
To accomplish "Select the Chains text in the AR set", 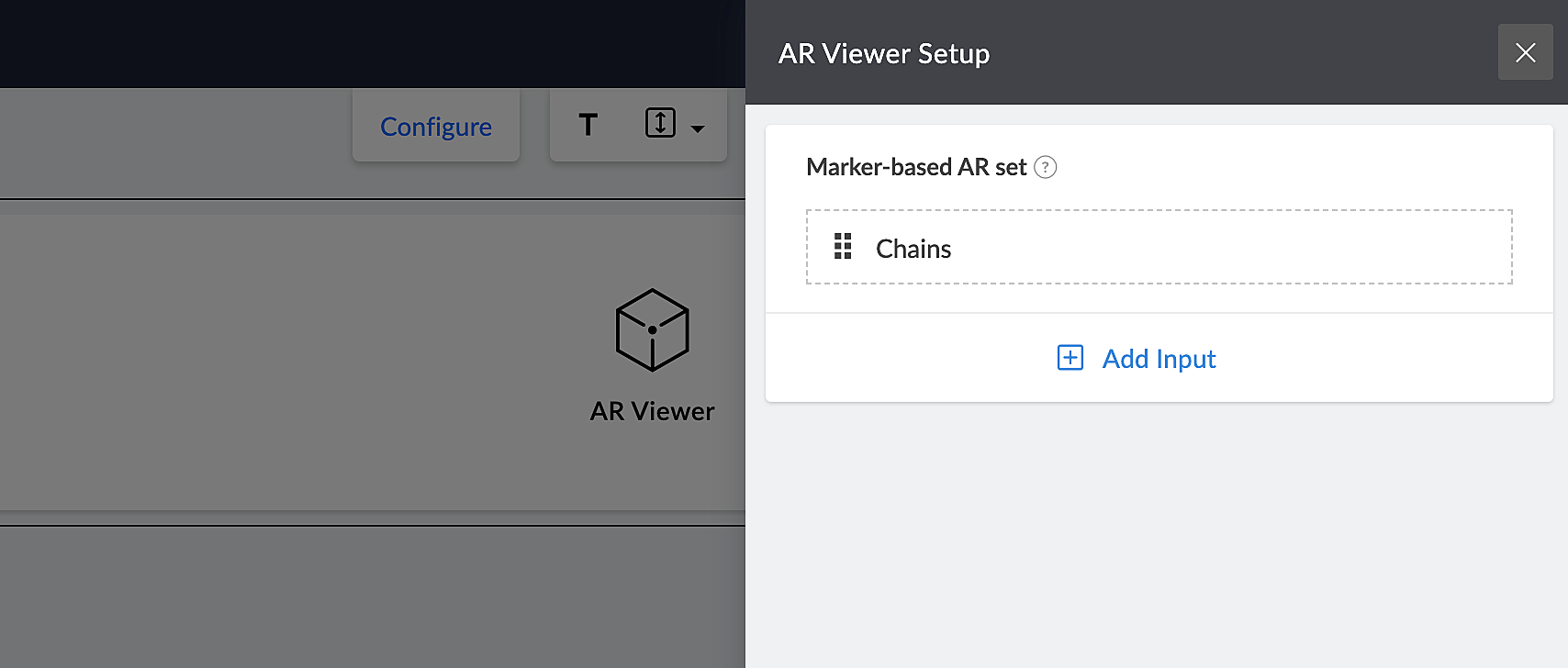I will point(913,249).
